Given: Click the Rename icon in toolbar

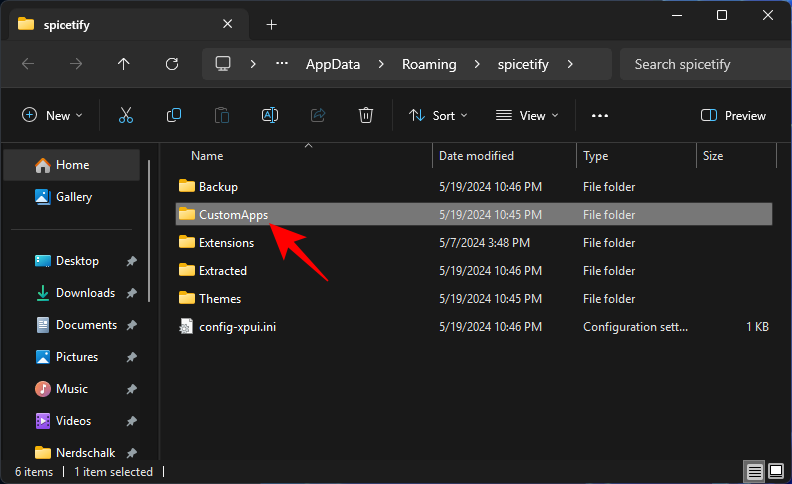Looking at the screenshot, I should (270, 116).
